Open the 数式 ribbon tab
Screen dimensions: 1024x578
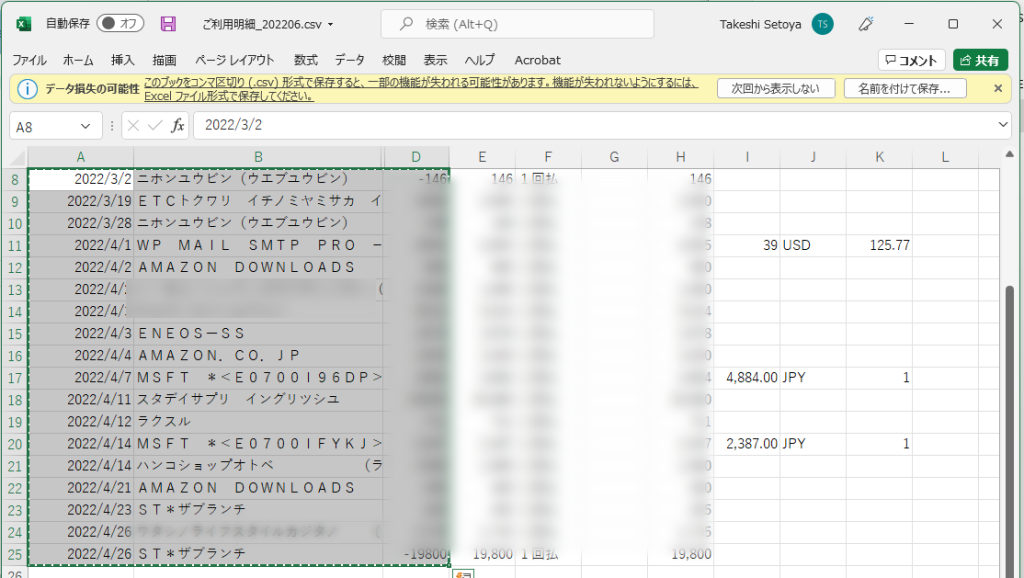point(306,60)
